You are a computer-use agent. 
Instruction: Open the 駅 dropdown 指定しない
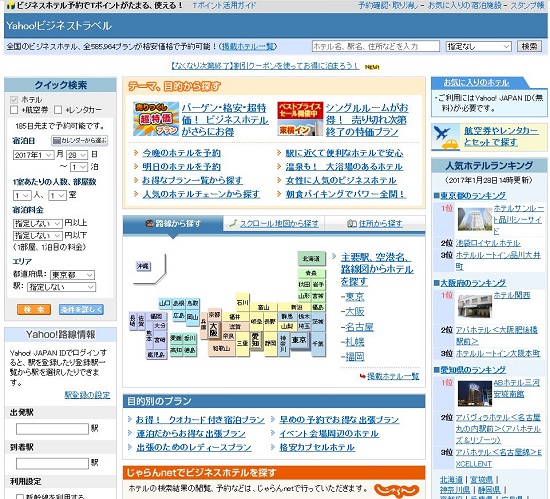tap(61, 287)
